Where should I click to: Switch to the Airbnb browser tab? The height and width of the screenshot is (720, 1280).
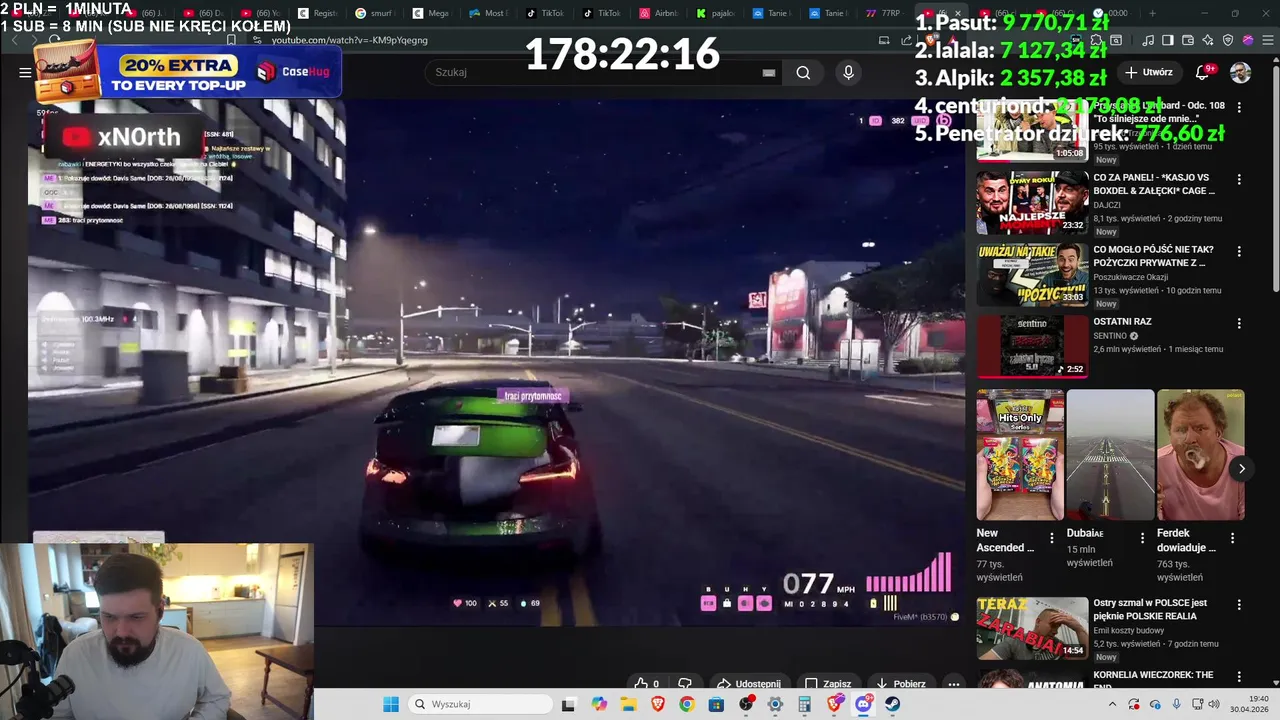pyautogui.click(x=661, y=13)
